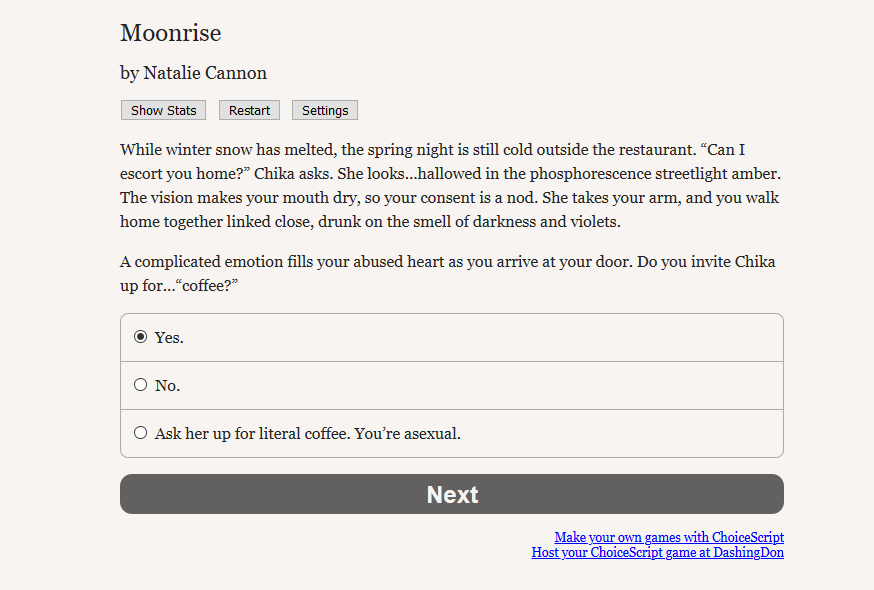Click the "Yes." answer label text
The width and height of the screenshot is (874, 590).
click(x=169, y=338)
